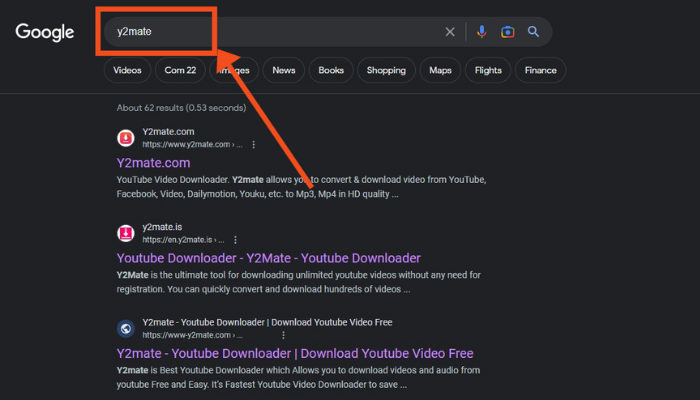Switch to News filter
The height and width of the screenshot is (400, 700).
click(x=284, y=70)
